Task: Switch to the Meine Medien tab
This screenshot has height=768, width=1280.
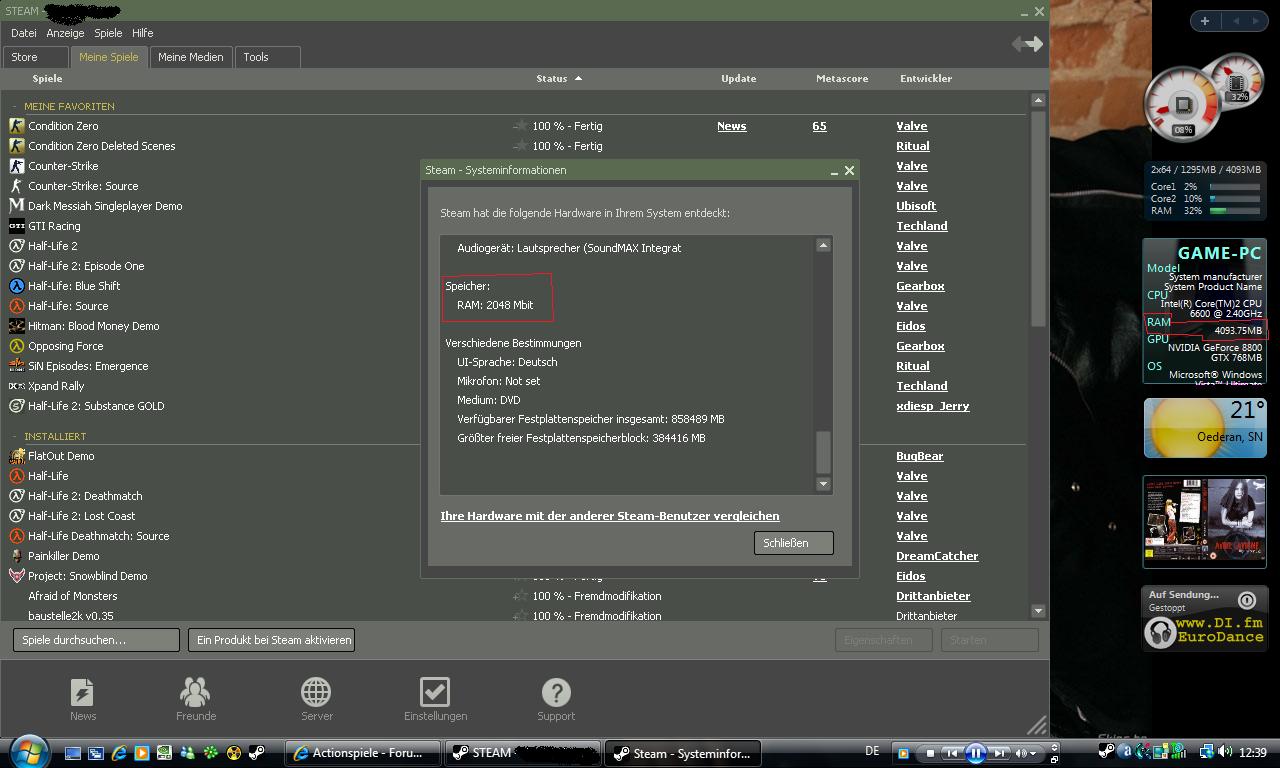Action: click(x=190, y=57)
